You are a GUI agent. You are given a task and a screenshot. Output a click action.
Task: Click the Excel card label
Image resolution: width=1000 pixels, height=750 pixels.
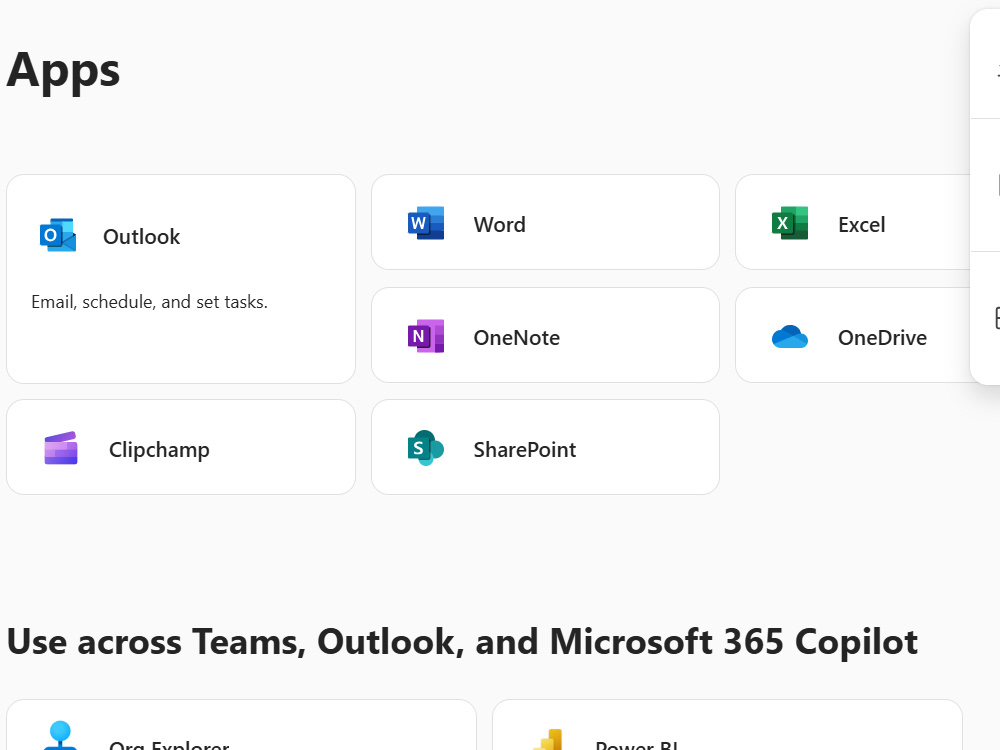tap(862, 224)
